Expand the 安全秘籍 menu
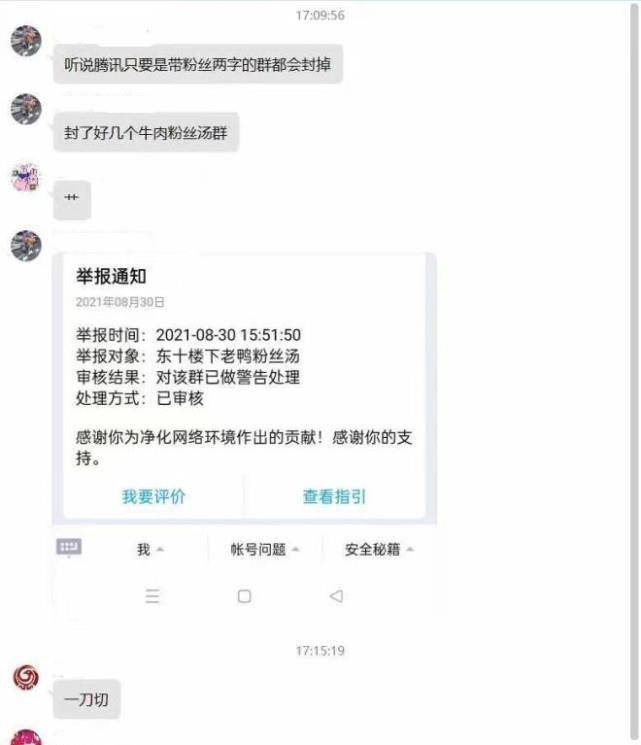 click(x=379, y=550)
